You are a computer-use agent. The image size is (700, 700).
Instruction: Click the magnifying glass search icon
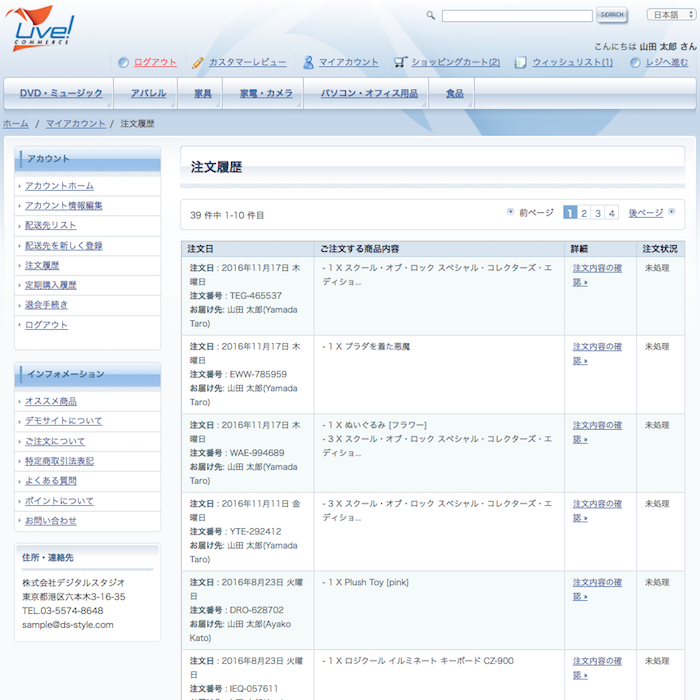431,15
